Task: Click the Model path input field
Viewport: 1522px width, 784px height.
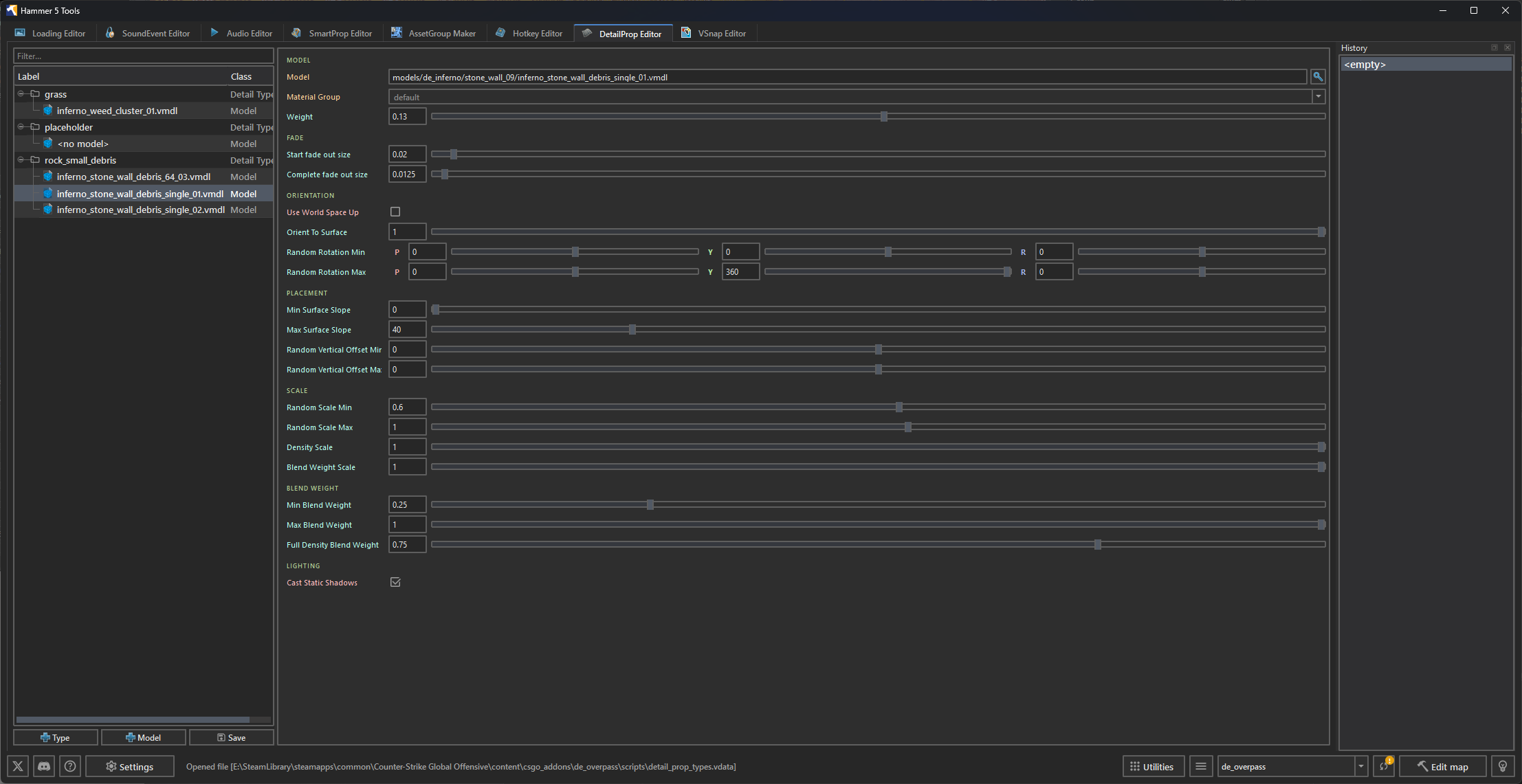Action: pos(848,77)
